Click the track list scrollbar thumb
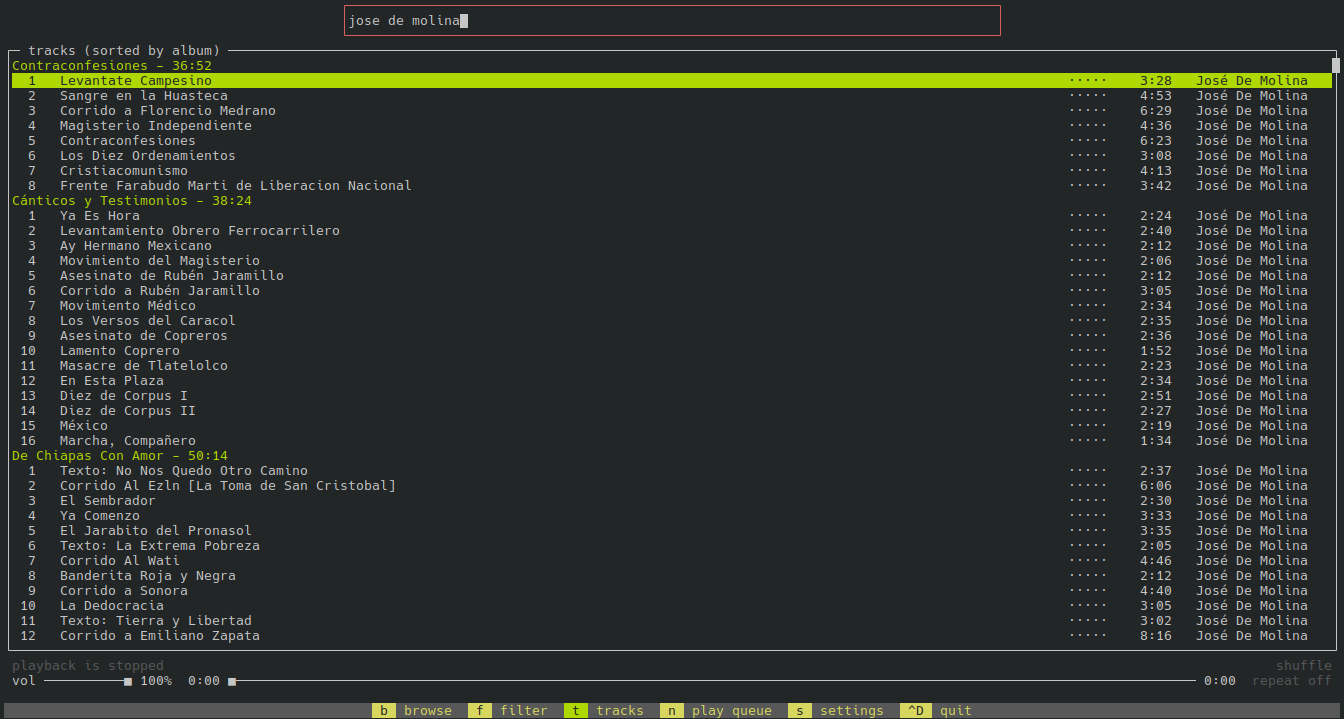This screenshot has width=1344, height=719. tap(1336, 66)
